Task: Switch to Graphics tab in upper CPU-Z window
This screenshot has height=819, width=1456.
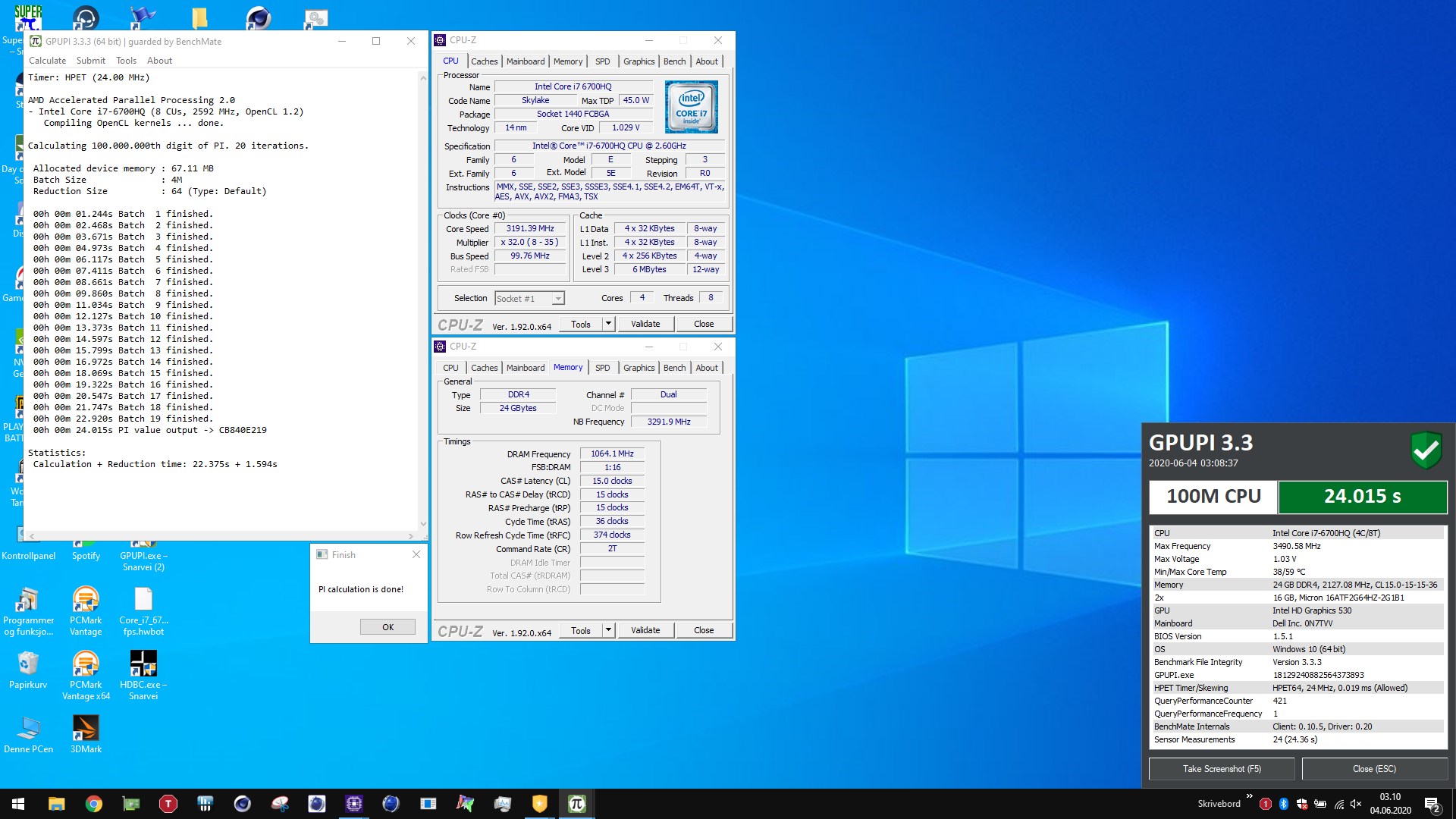Action: pos(639,61)
